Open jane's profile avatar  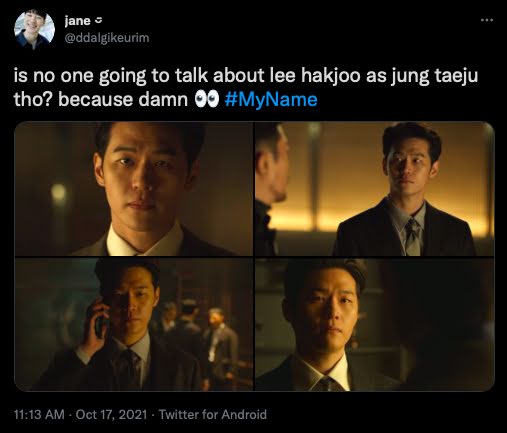click(x=34, y=29)
